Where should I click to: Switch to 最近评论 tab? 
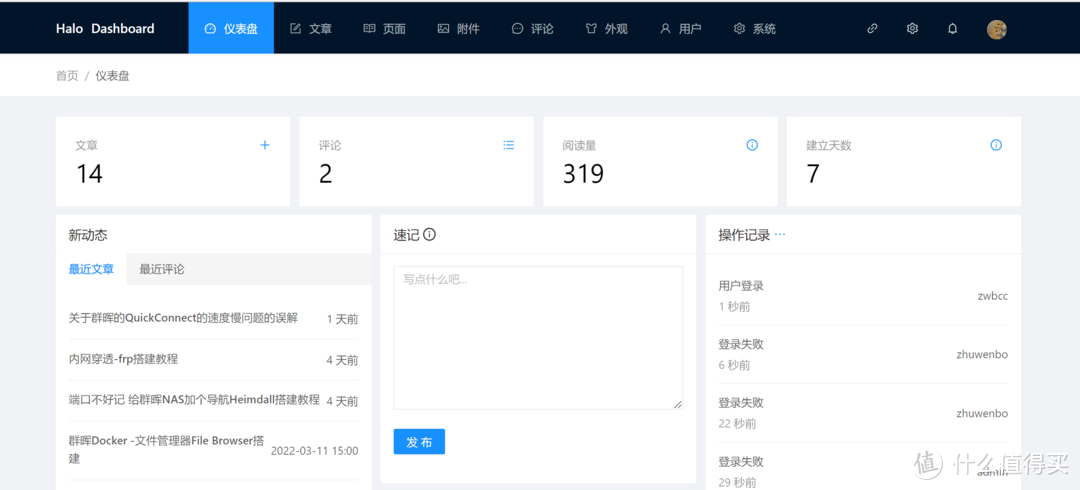pyautogui.click(x=162, y=269)
